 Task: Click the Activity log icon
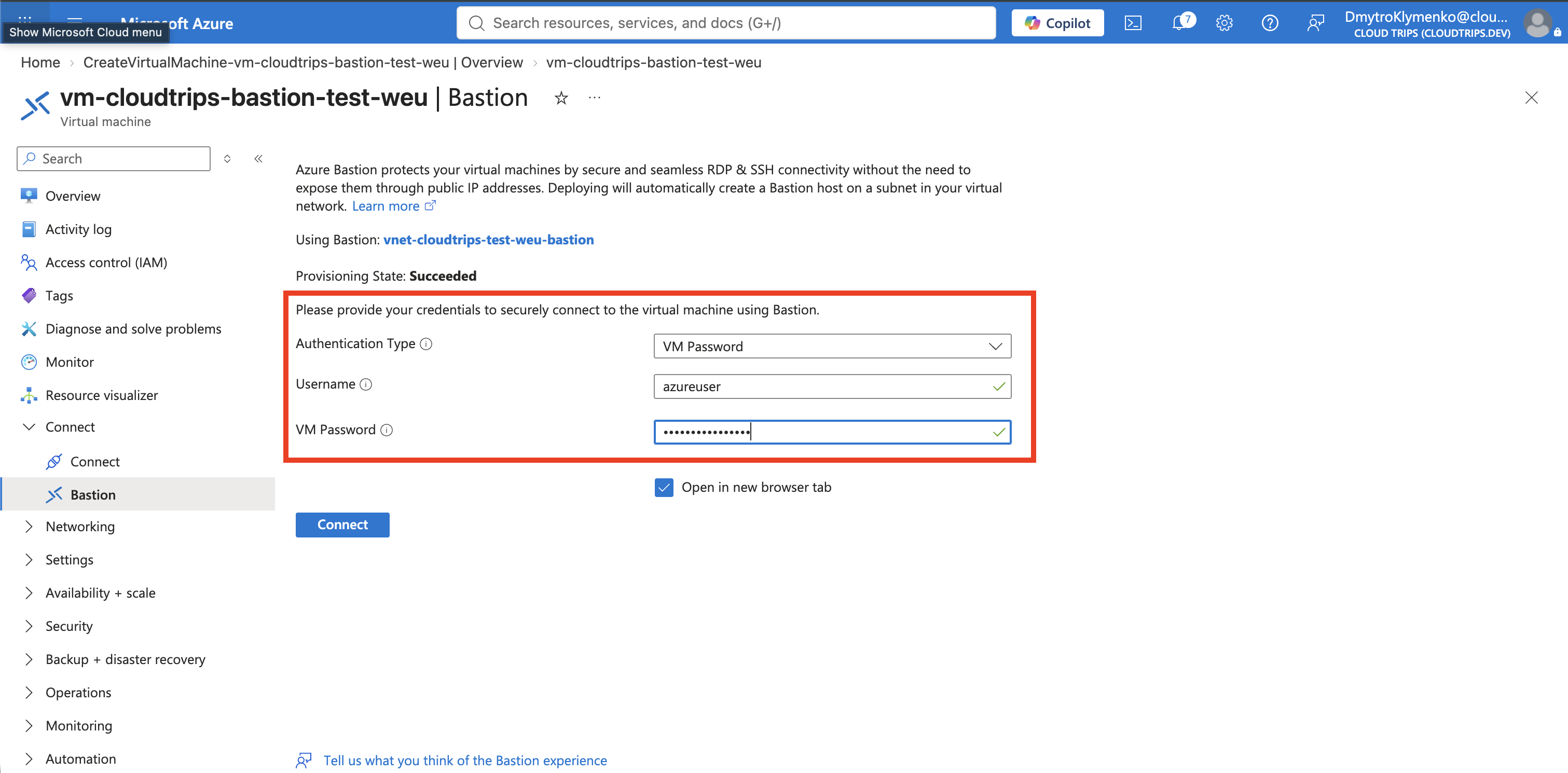click(x=29, y=229)
